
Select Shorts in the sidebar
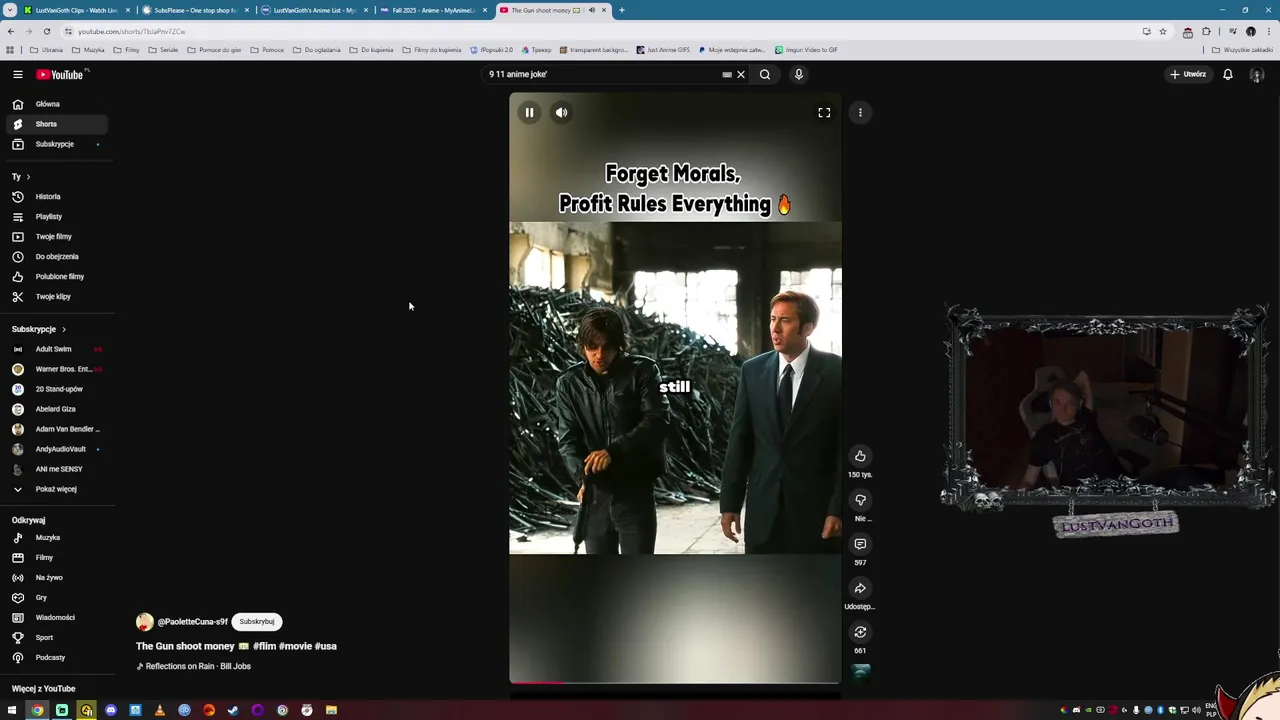point(57,124)
